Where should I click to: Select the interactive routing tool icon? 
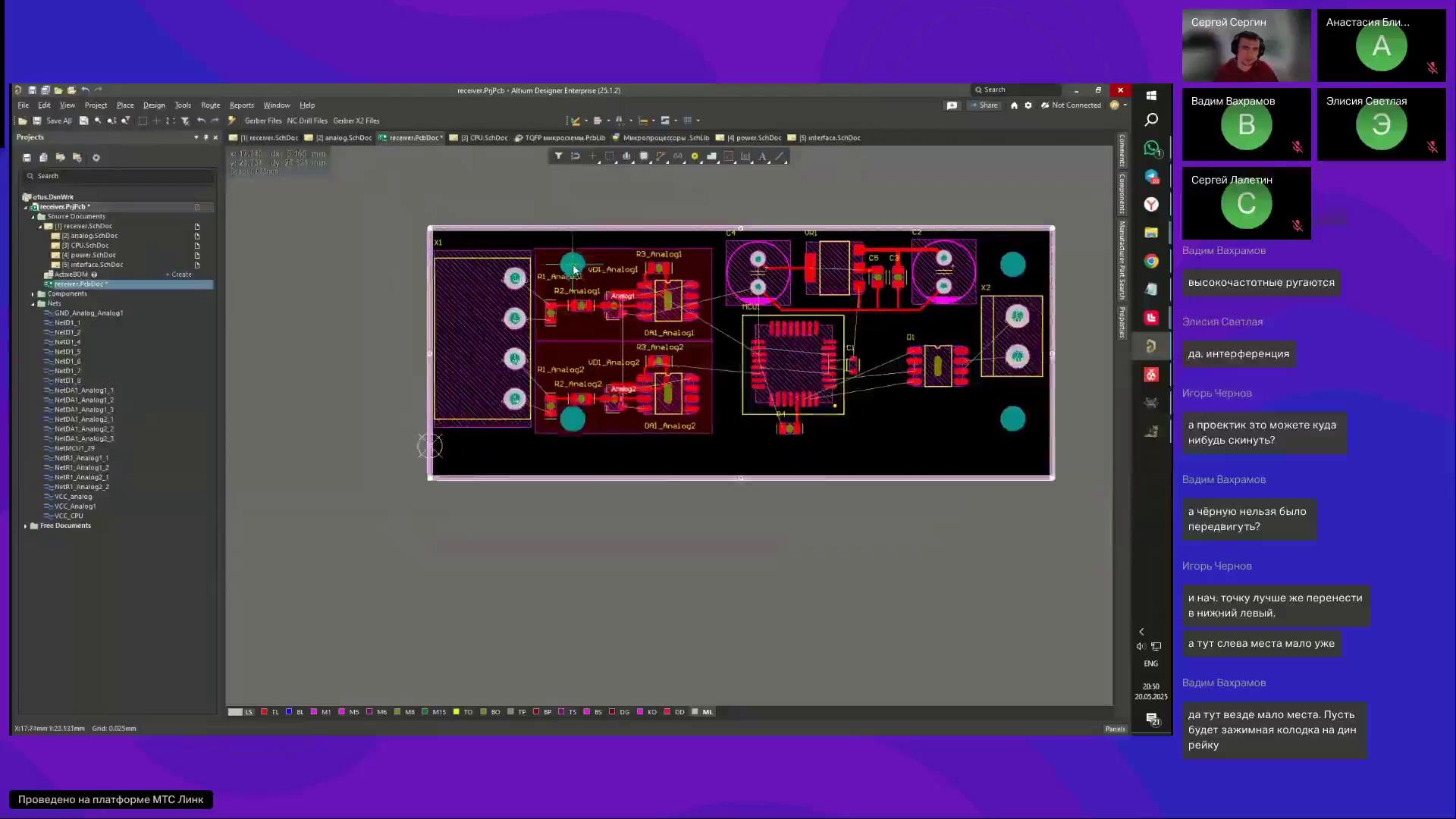point(661,156)
